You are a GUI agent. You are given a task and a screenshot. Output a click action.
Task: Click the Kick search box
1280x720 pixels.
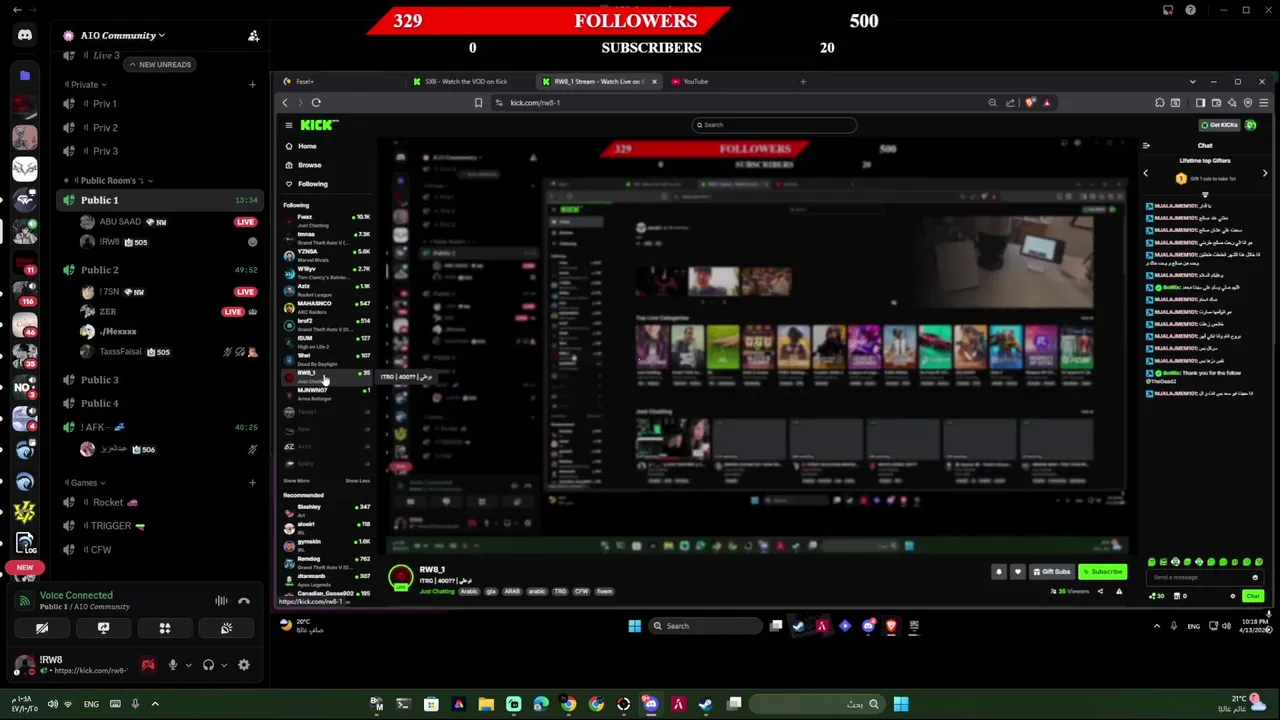pyautogui.click(x=775, y=125)
